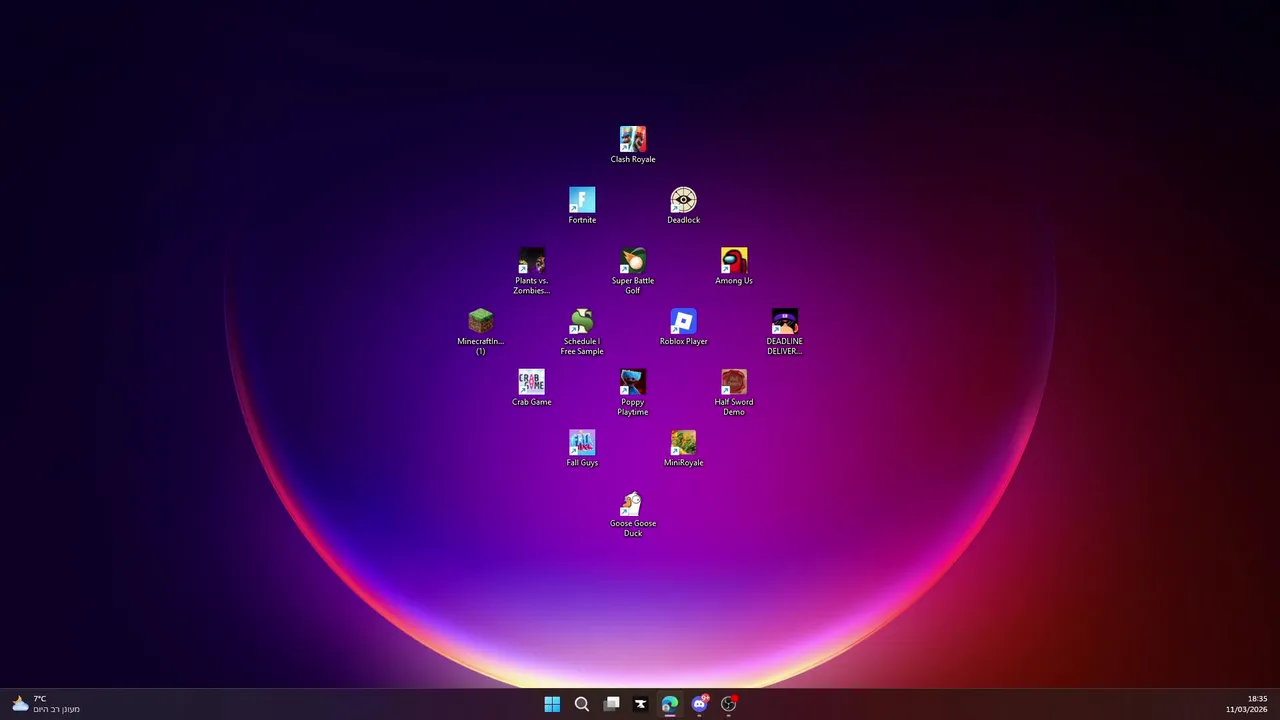Click the Minecraft installer (1) icon
This screenshot has width=1280, height=720.
point(481,332)
